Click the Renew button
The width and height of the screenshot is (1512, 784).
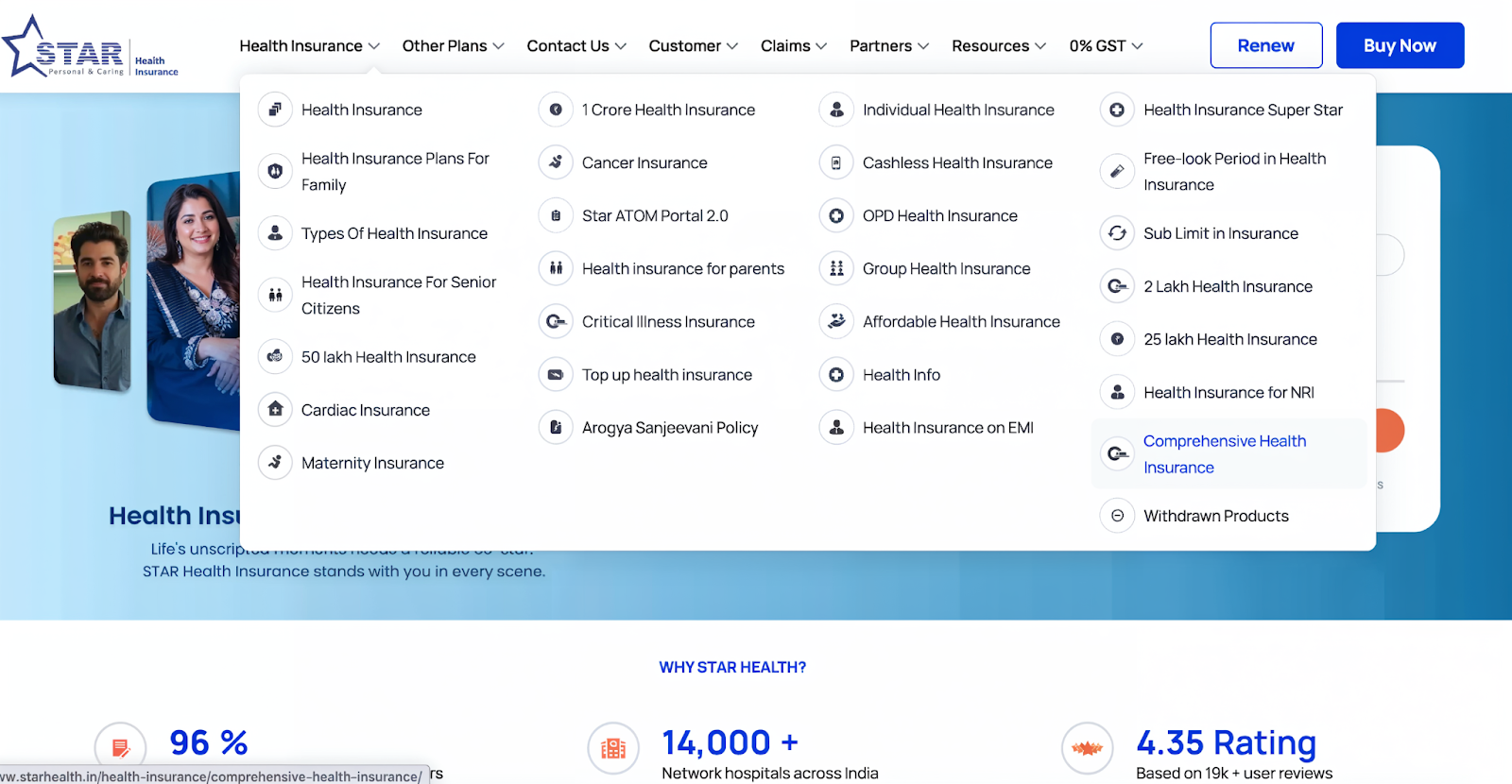pos(1266,45)
